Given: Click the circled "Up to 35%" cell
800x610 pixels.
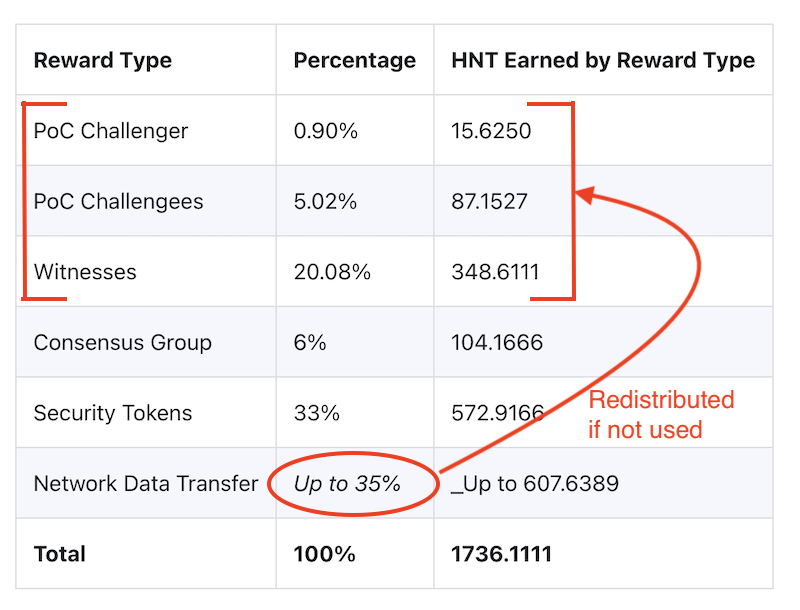Looking at the screenshot, I should click(347, 484).
